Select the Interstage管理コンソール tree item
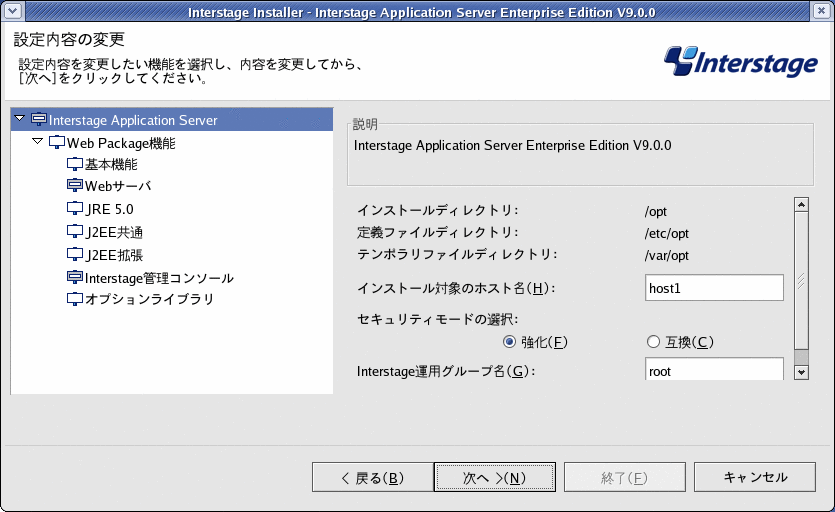Image resolution: width=835 pixels, height=512 pixels. (x=159, y=278)
